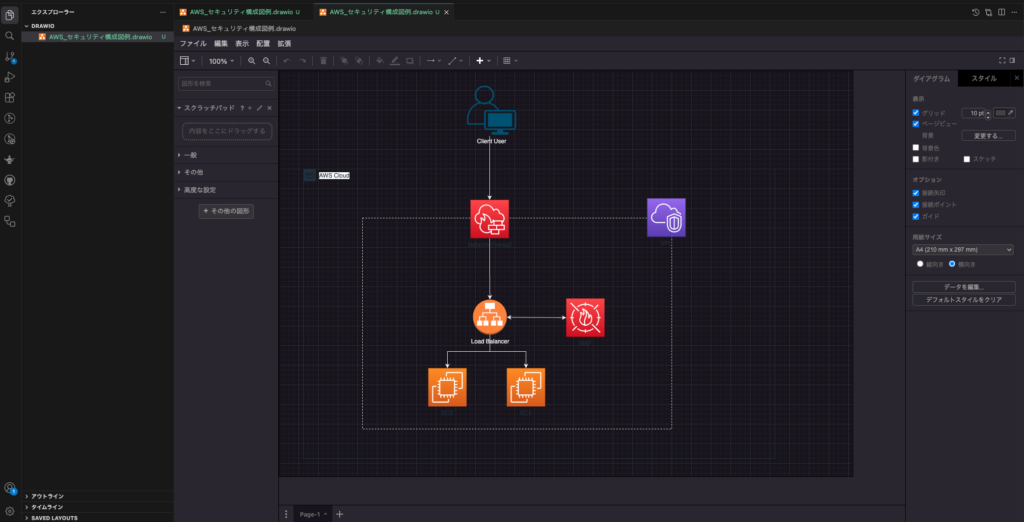The width and height of the screenshot is (1024, 522).
Task: Click the Load Balancer icon on canvas
Action: tap(490, 318)
